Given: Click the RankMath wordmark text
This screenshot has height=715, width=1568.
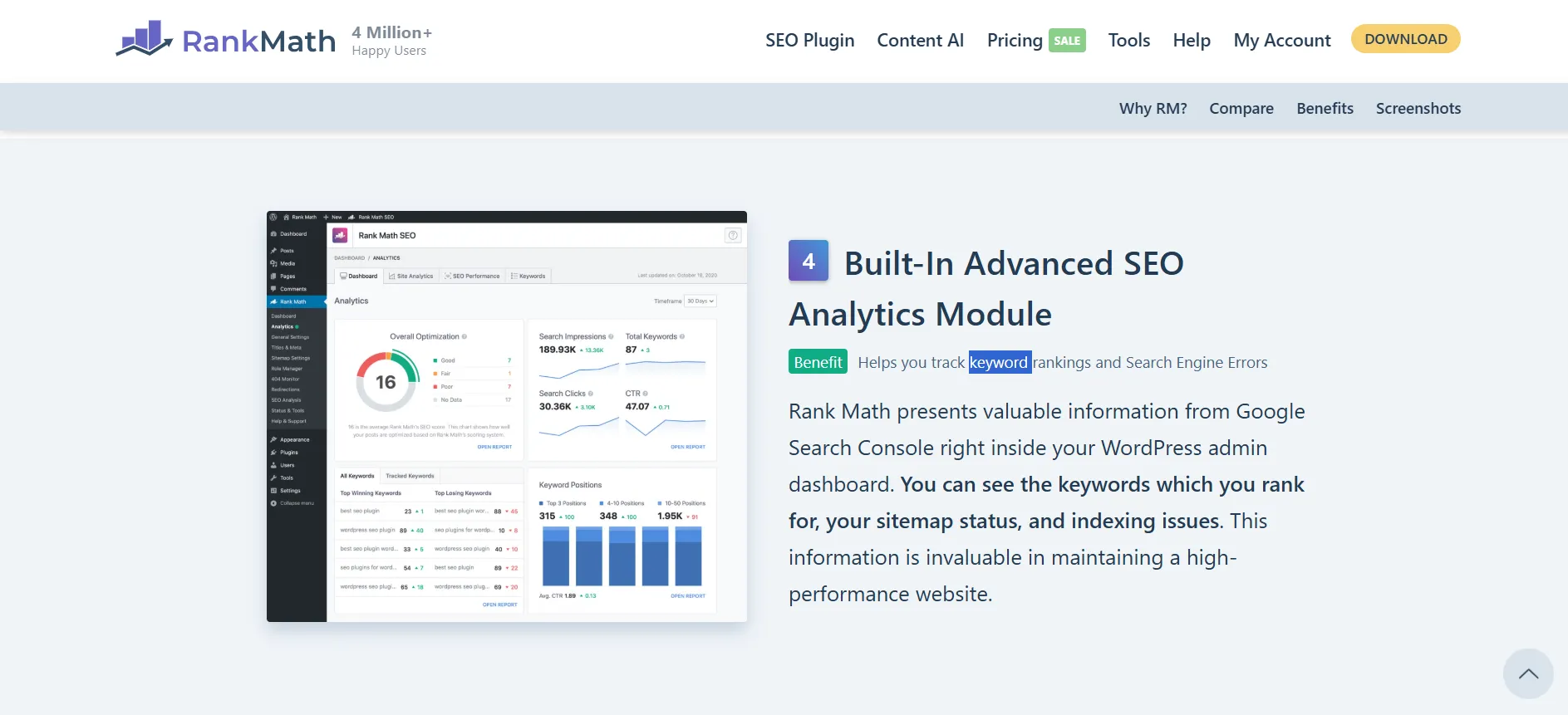Looking at the screenshot, I should (258, 41).
